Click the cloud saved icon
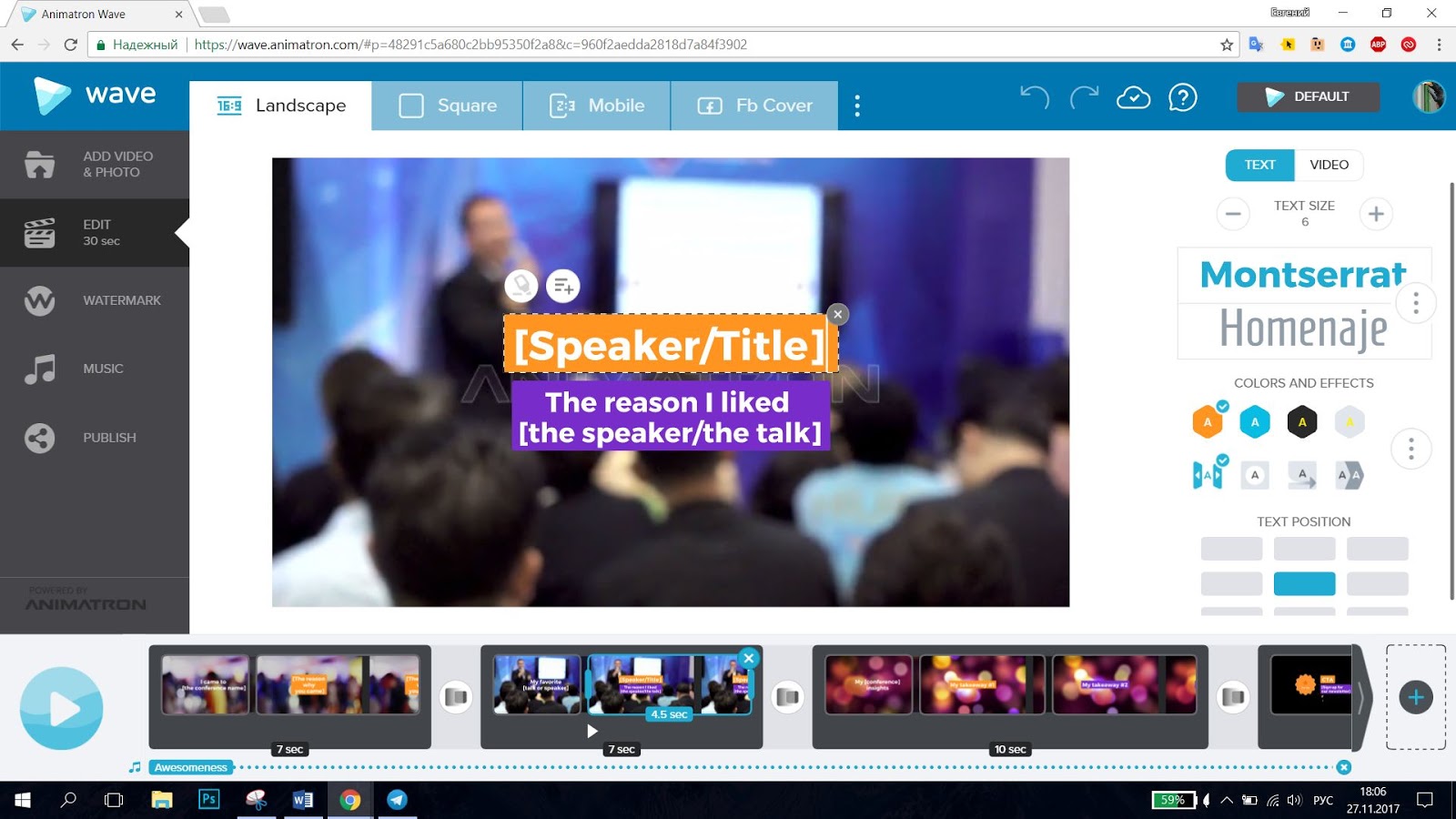The image size is (1456, 819). click(x=1133, y=97)
